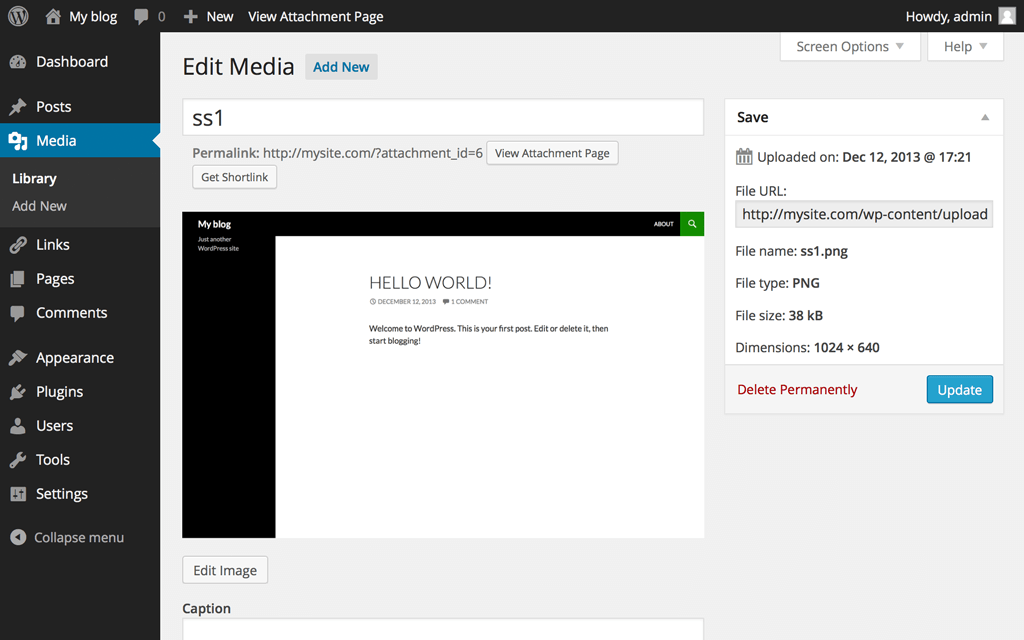1024x640 pixels.
Task: Collapse the Save metabox using arrow
Action: pos(985,117)
